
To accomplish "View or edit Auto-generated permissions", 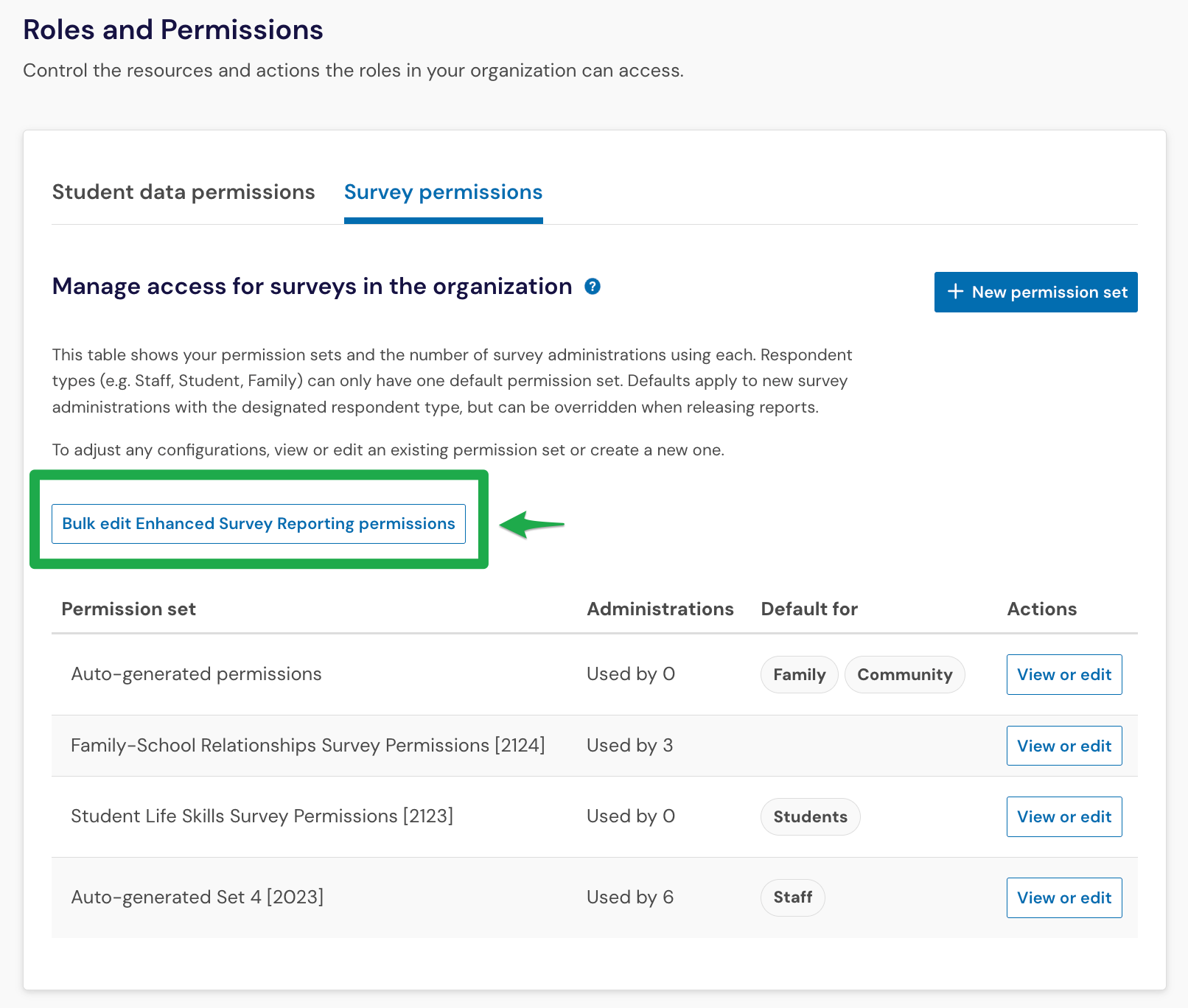I will point(1064,674).
